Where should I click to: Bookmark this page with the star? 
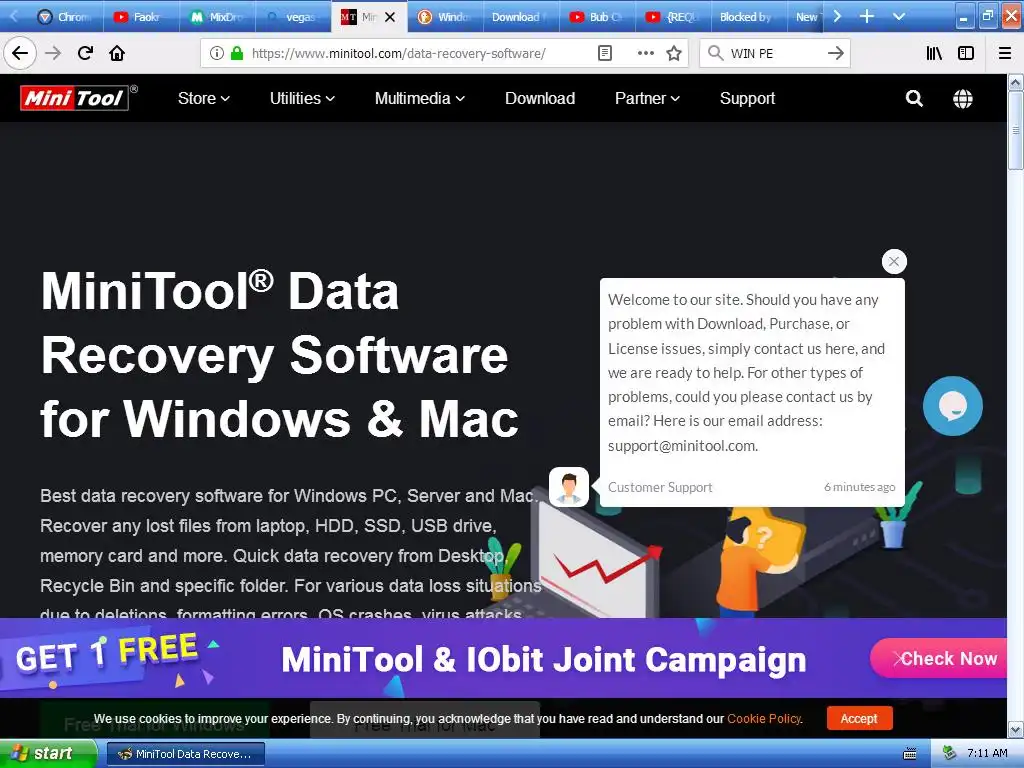pos(674,53)
